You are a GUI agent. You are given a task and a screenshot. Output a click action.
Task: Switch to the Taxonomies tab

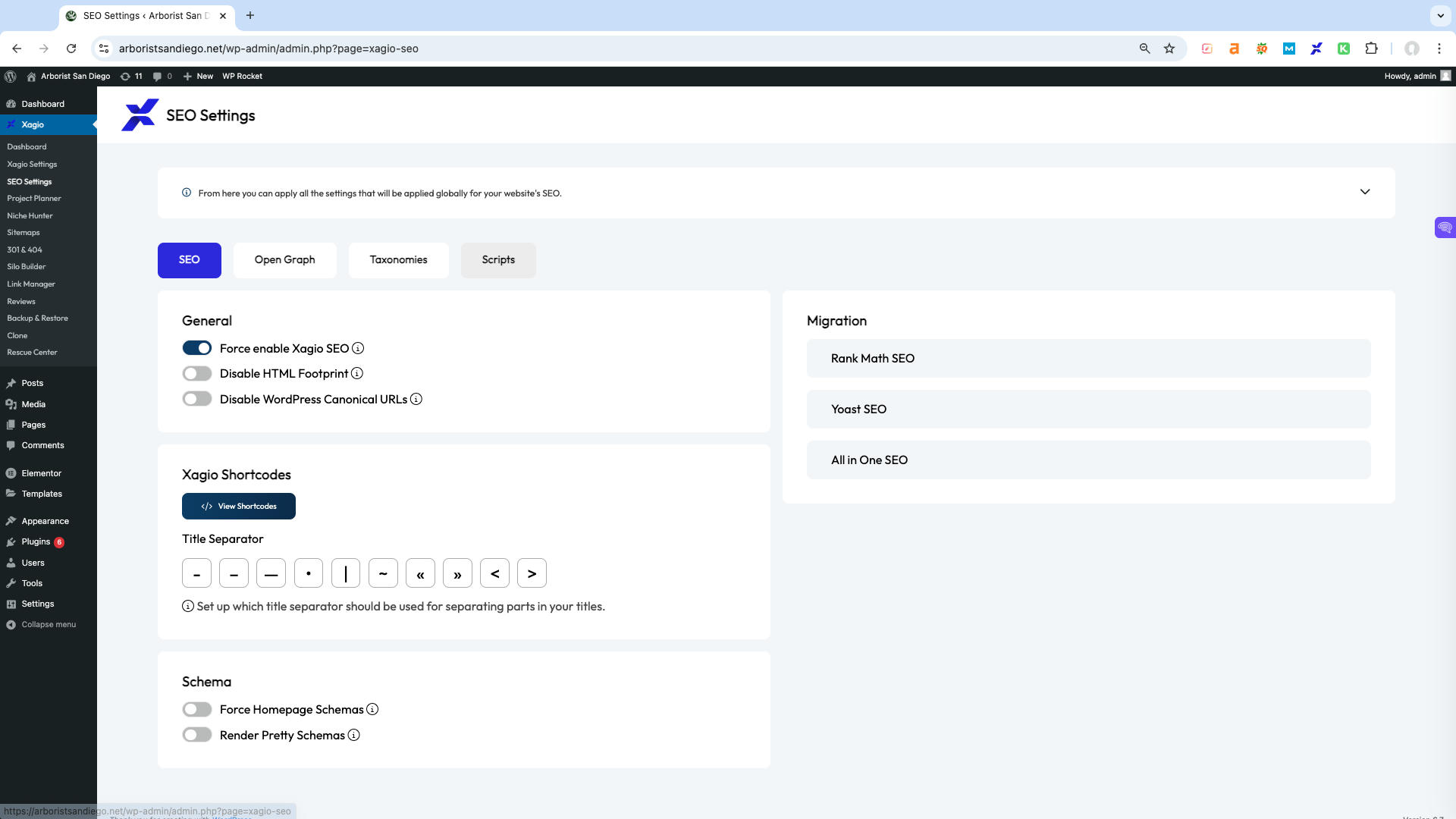tap(399, 260)
